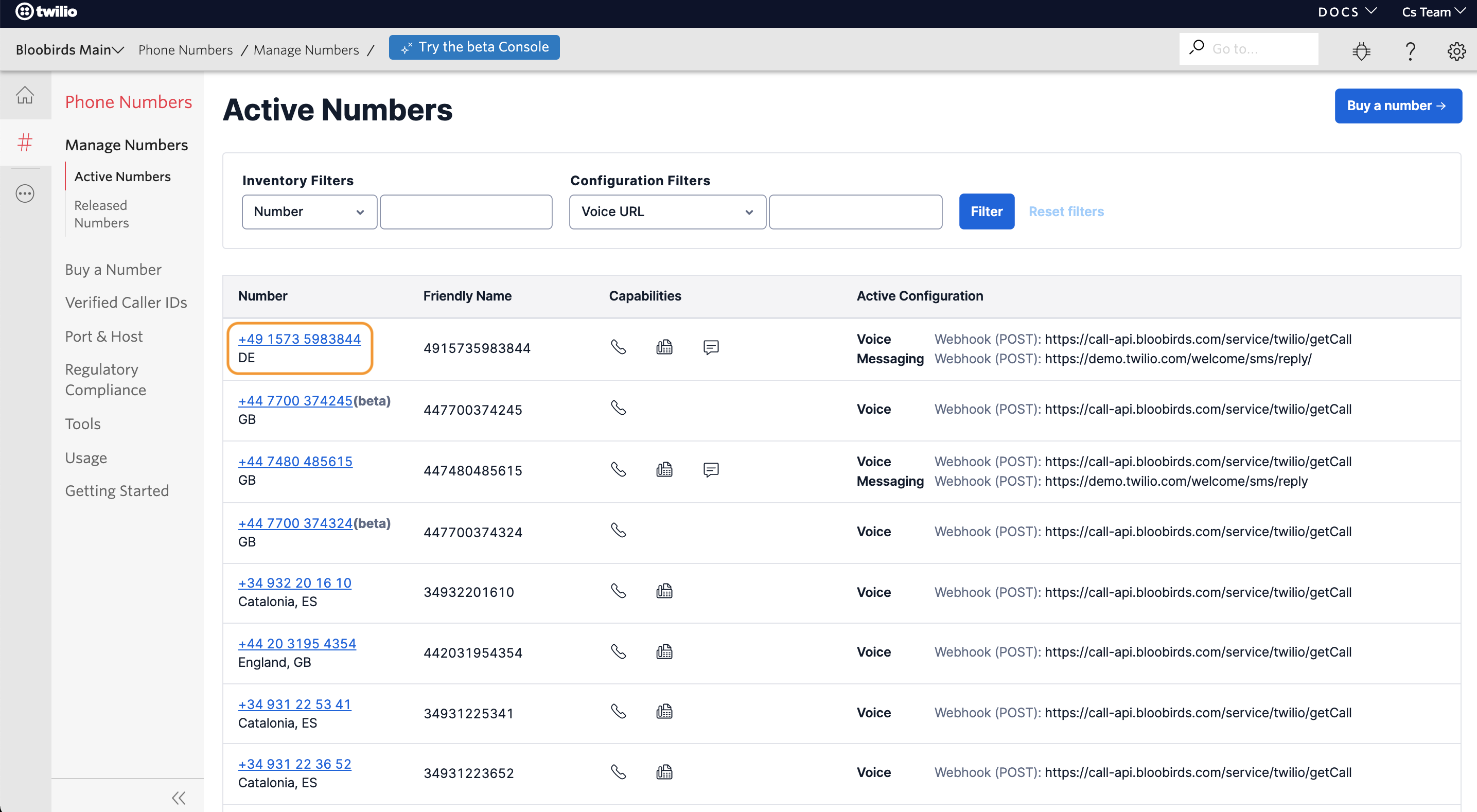This screenshot has width=1477, height=812.
Task: Go to Buy a Number sidebar item
Action: click(113, 270)
